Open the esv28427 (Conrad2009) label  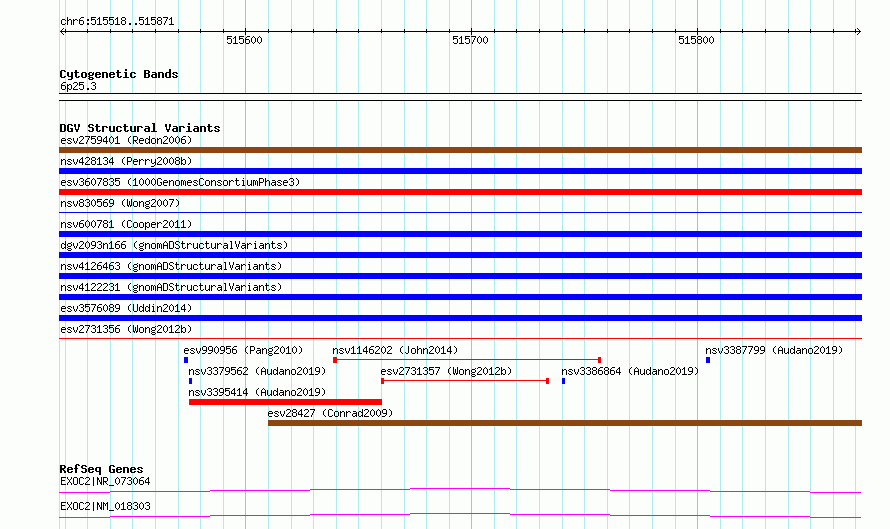[330, 413]
